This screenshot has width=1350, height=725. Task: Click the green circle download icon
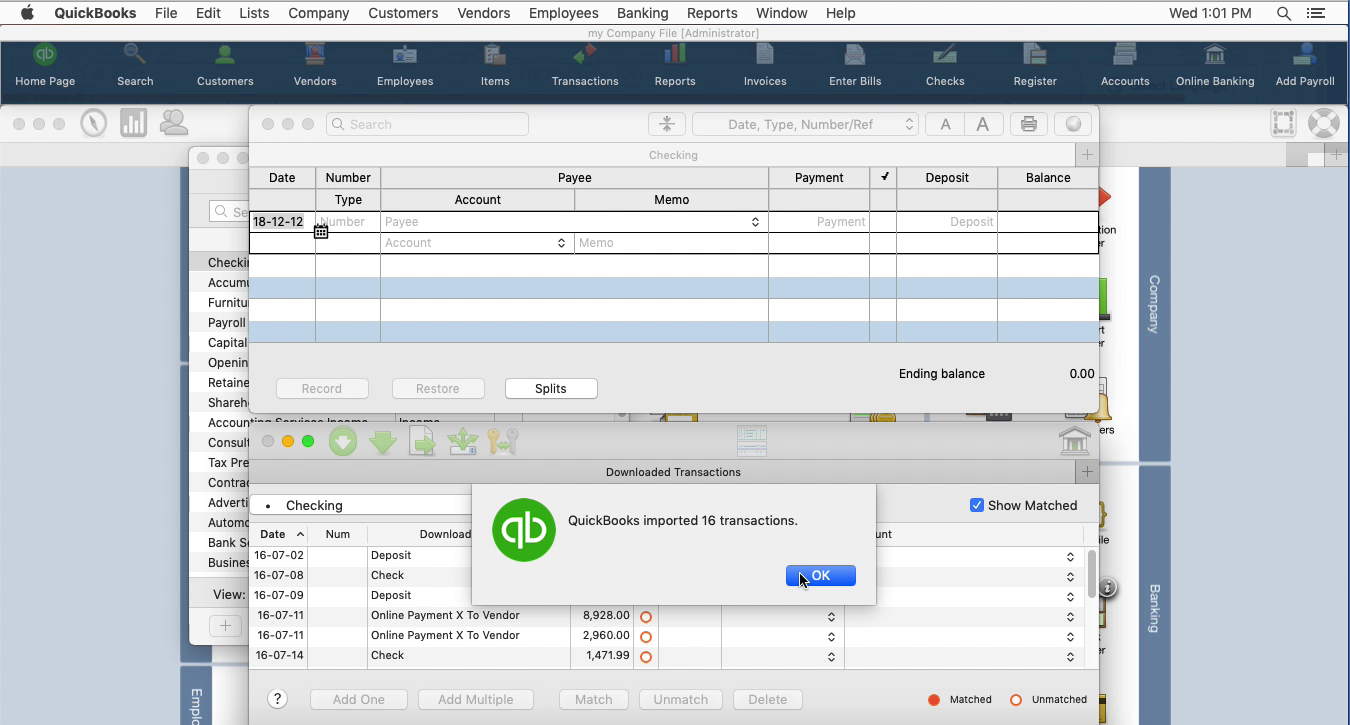pos(343,441)
